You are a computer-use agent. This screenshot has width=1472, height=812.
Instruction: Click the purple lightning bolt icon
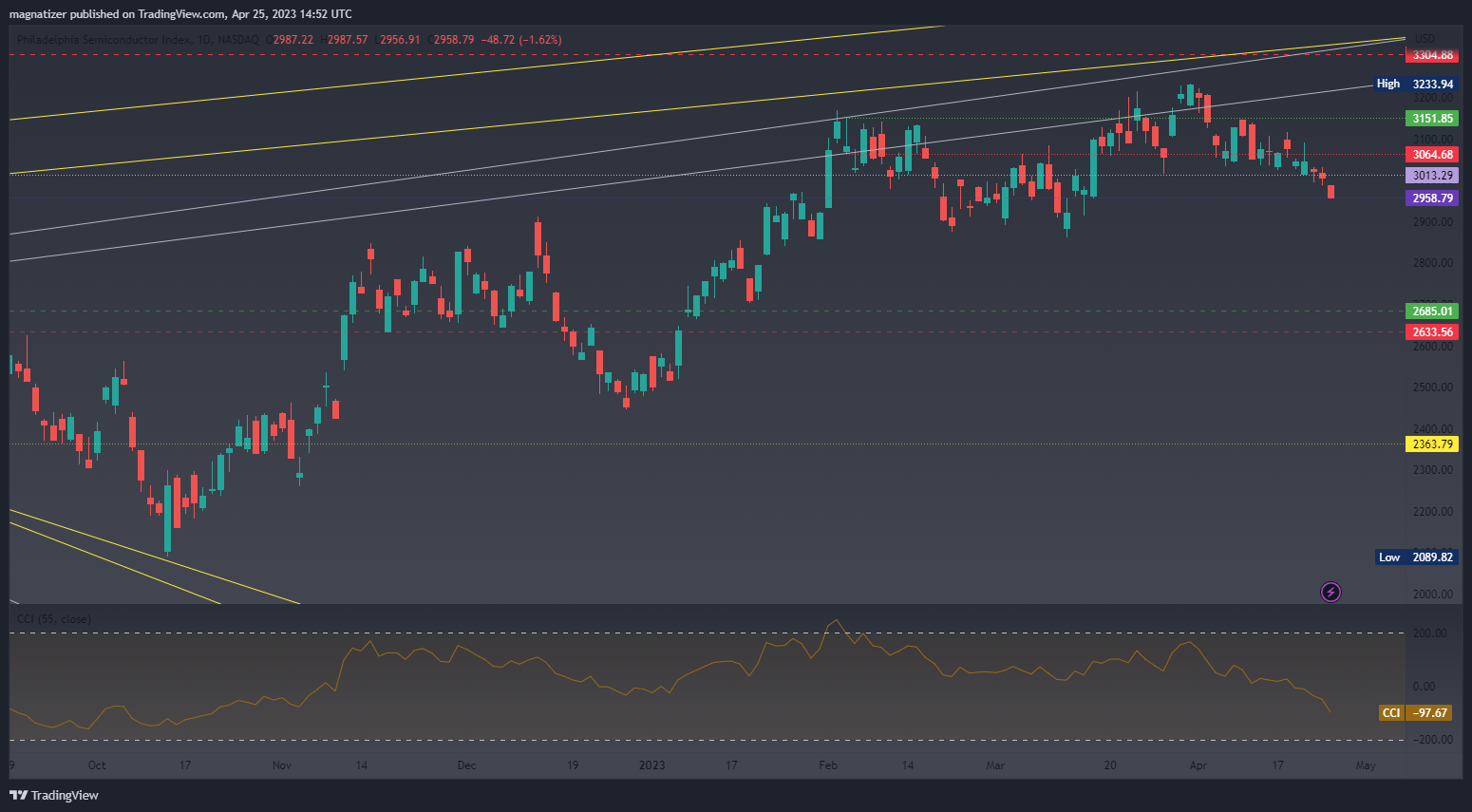click(1330, 593)
